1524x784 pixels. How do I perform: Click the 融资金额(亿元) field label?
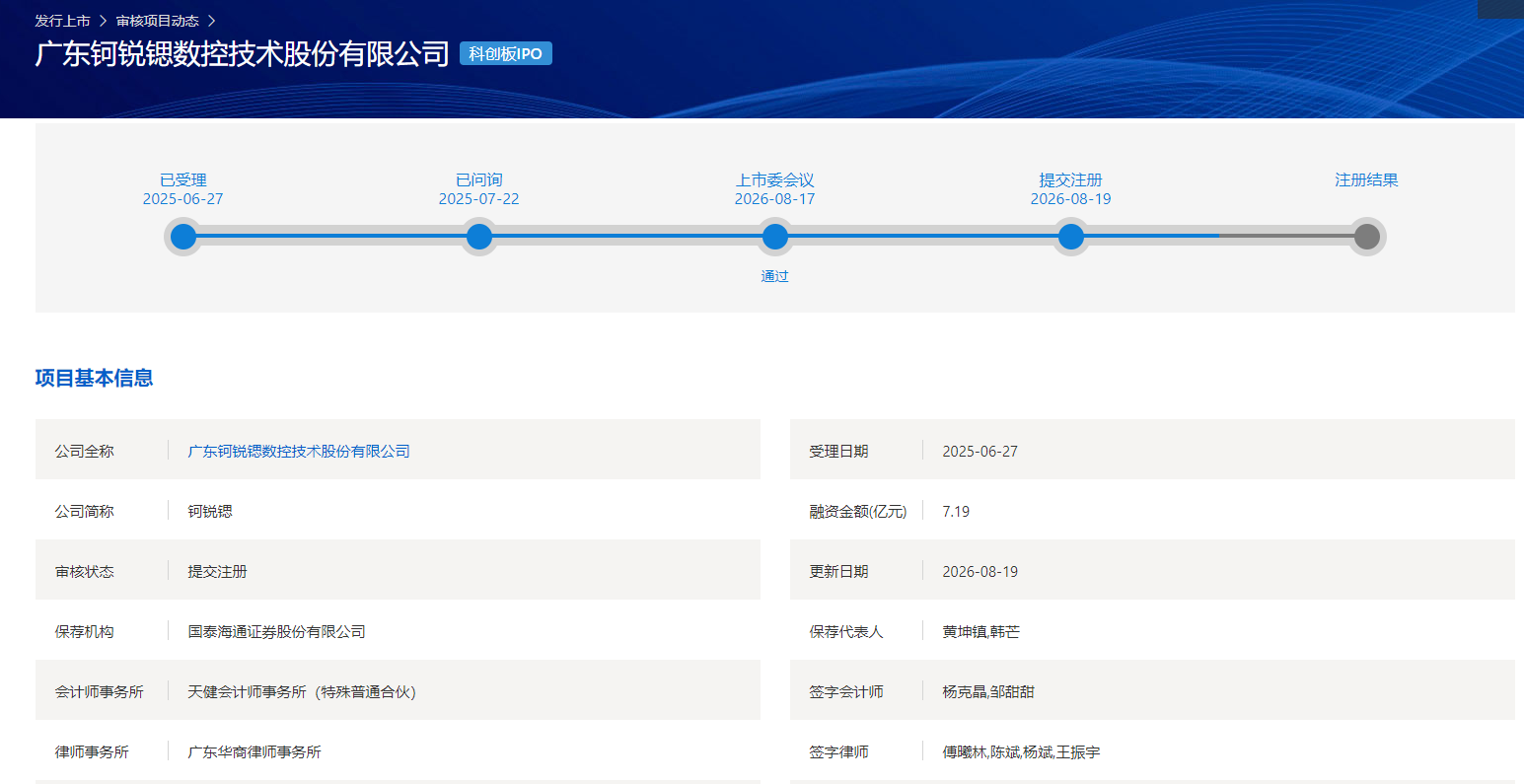pyautogui.click(x=858, y=512)
